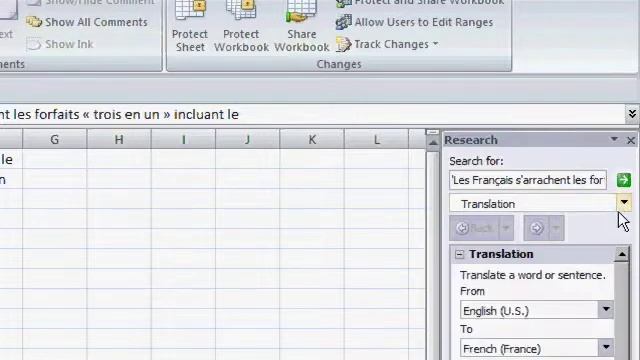The image size is (640, 360).
Task: Click the Research pane Back button
Action: [x=474, y=228]
